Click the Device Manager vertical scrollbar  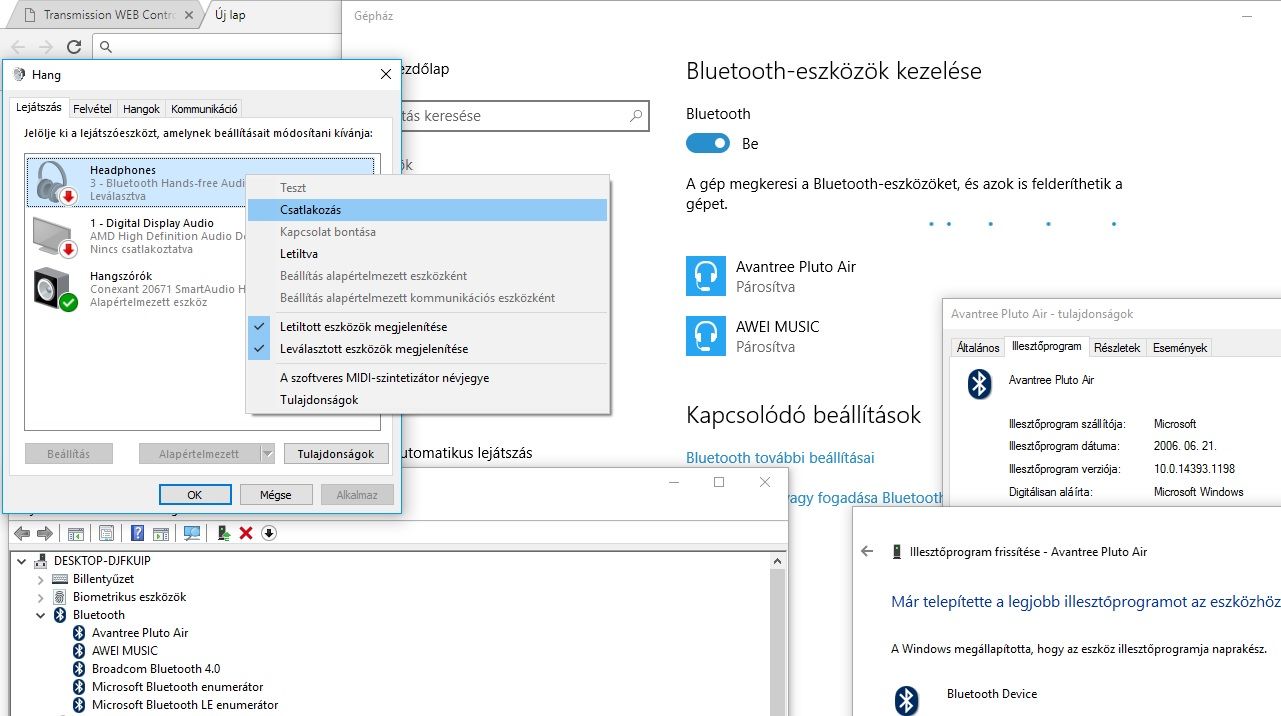point(779,633)
